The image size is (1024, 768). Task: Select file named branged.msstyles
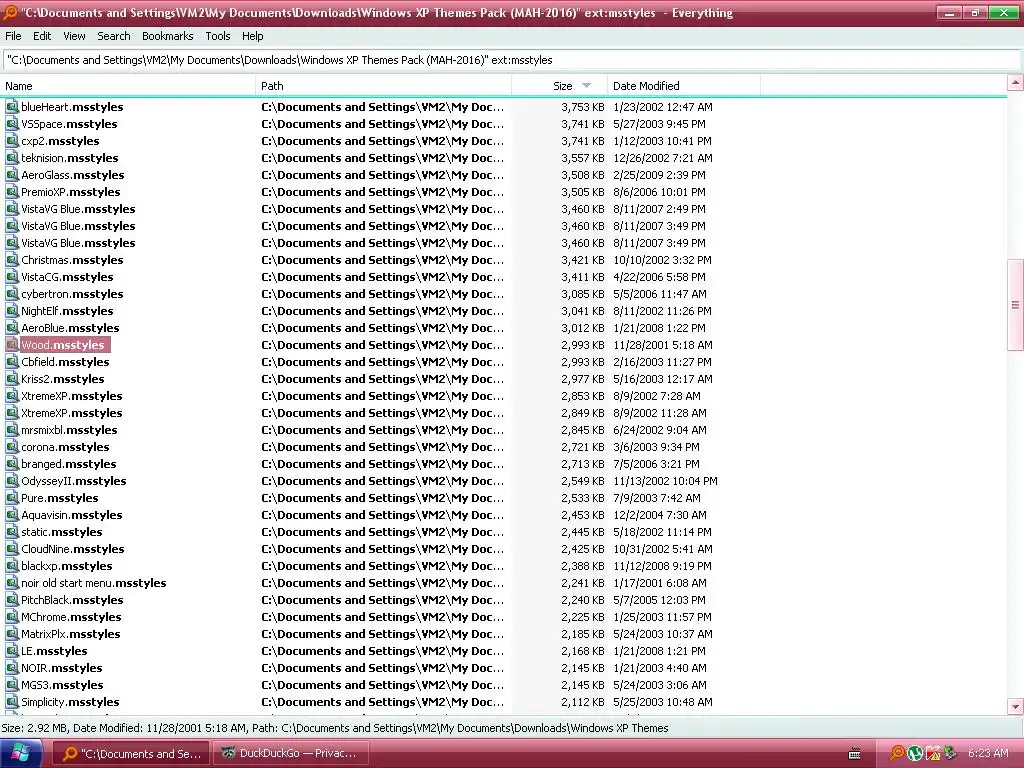click(x=69, y=464)
